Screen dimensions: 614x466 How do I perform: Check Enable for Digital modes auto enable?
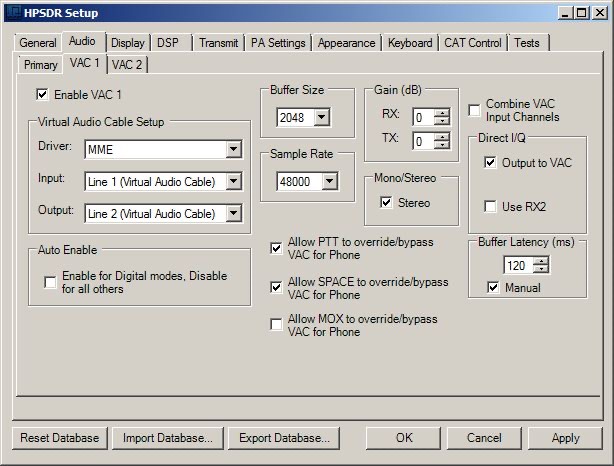pos(50,282)
